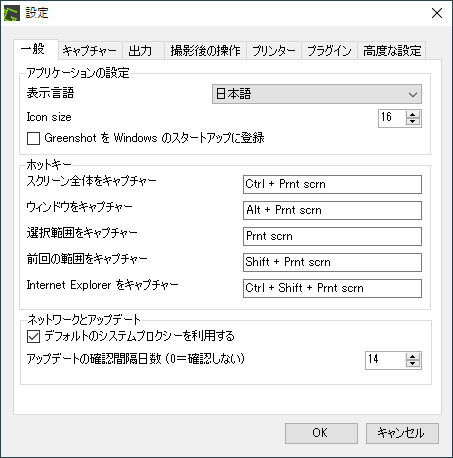Click the Greenshot icon in the title bar
The image size is (453, 458).
click(12, 13)
